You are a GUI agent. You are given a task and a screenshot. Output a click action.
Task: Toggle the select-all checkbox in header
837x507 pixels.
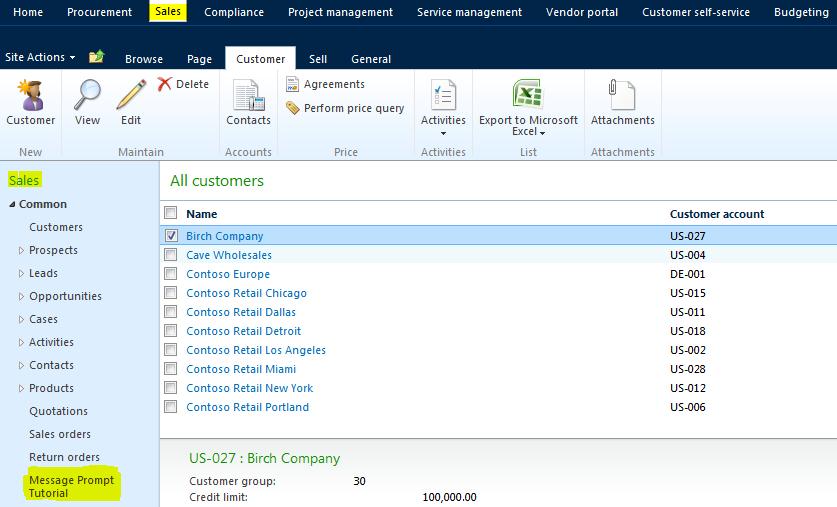(x=170, y=213)
